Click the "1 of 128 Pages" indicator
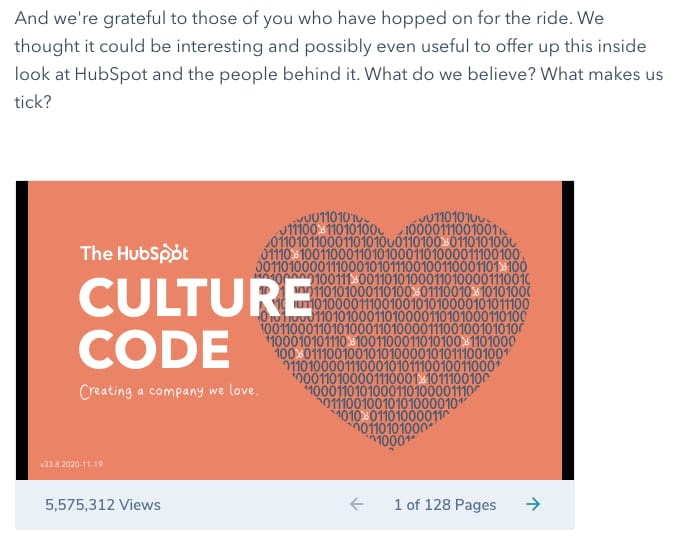677x542 pixels. (x=445, y=504)
